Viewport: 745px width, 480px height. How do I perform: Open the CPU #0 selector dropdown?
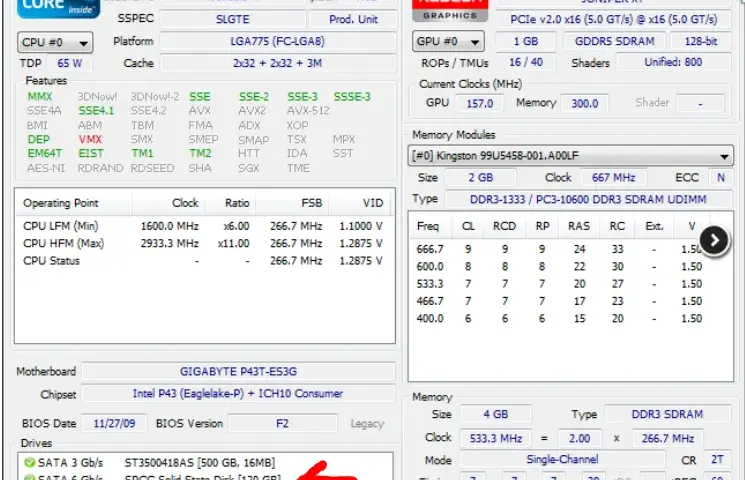tap(55, 42)
